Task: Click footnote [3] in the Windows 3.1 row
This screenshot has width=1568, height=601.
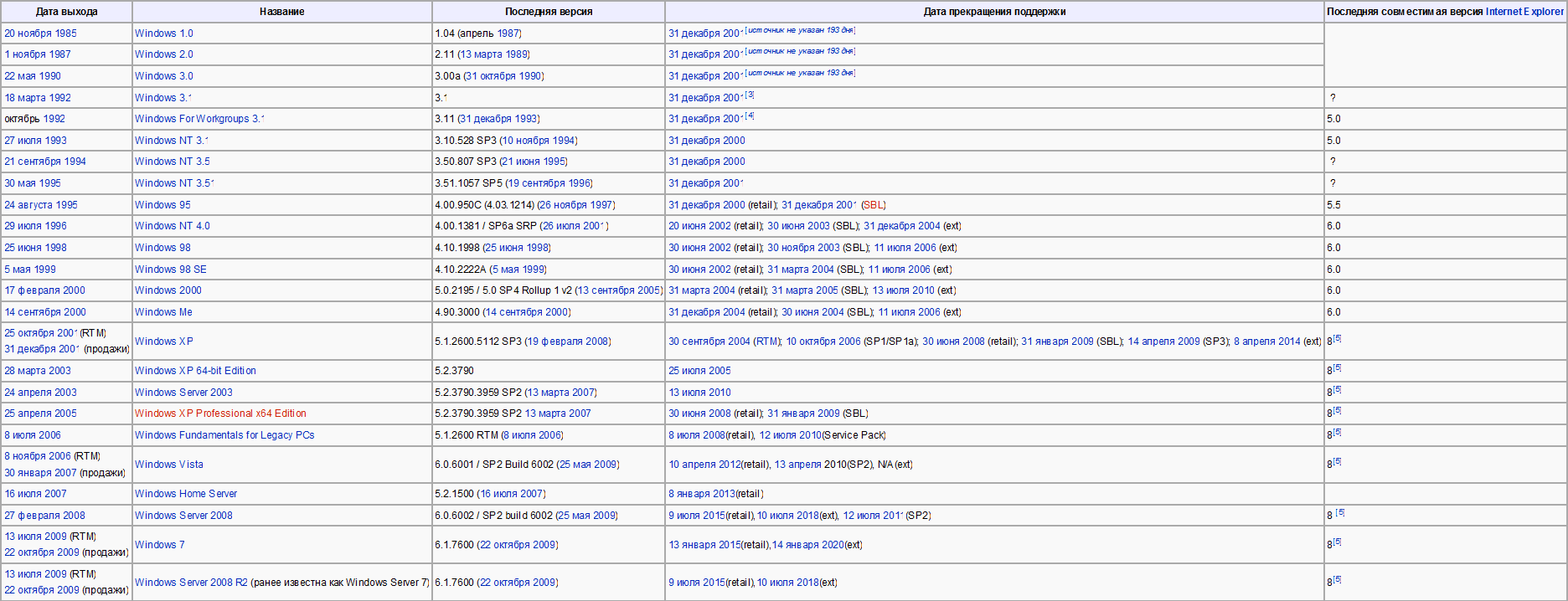Action: click(750, 95)
